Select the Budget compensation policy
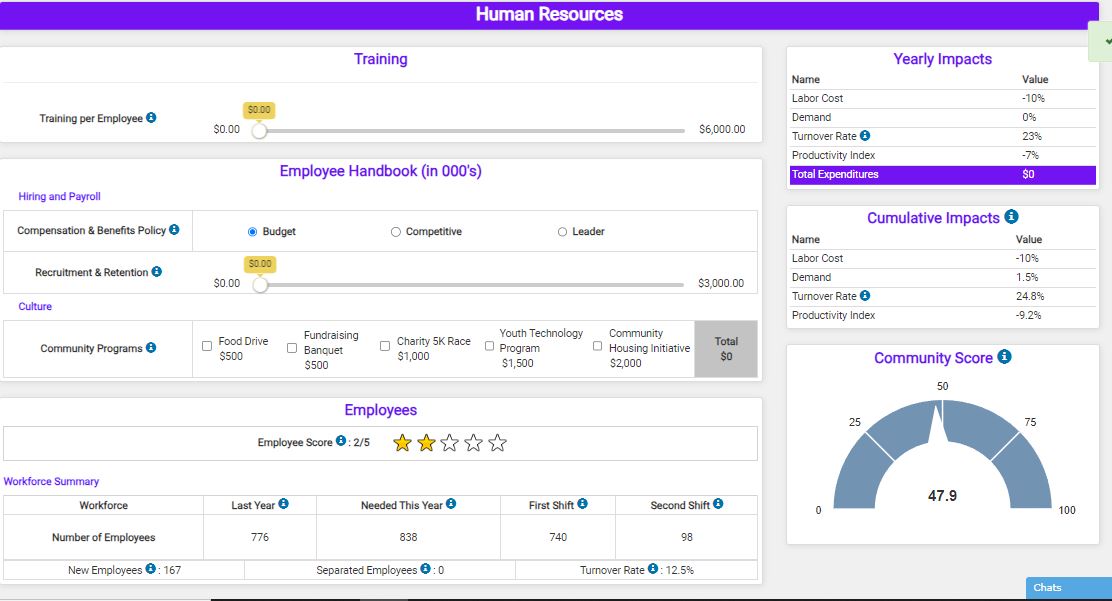This screenshot has height=601, width=1112. [x=252, y=232]
